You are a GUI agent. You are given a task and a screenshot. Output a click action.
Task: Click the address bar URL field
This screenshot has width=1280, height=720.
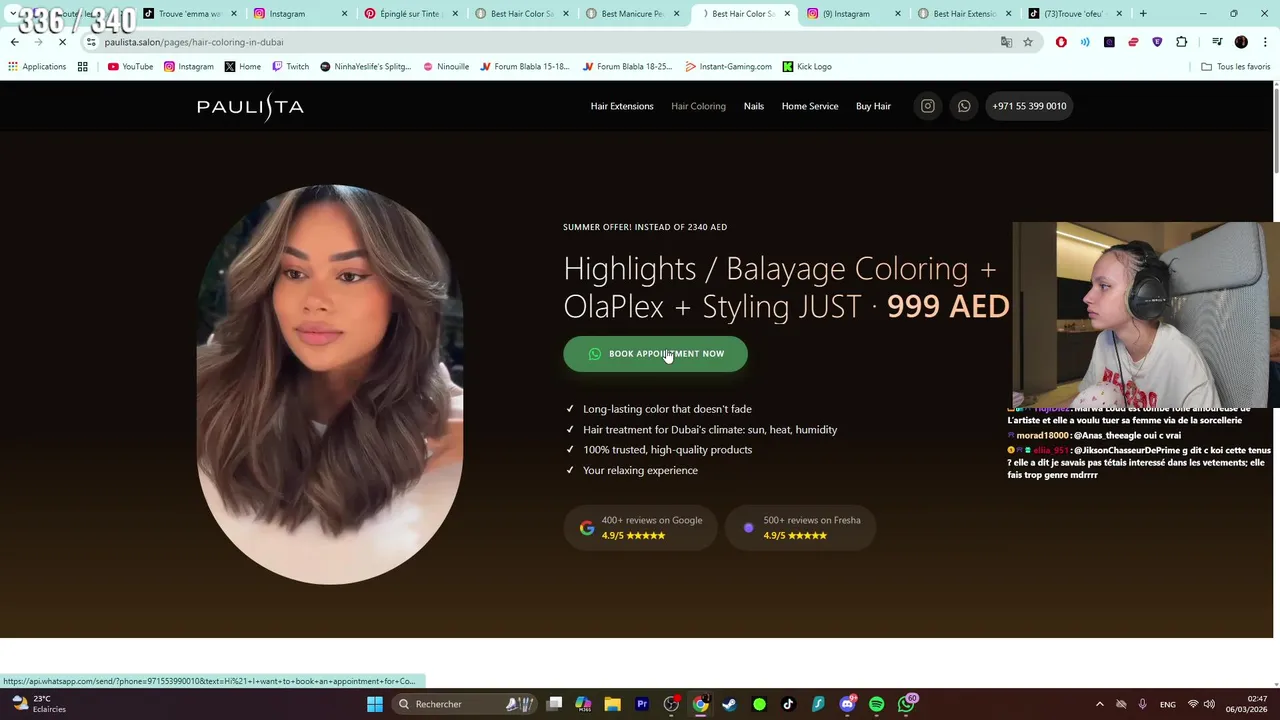(540, 42)
